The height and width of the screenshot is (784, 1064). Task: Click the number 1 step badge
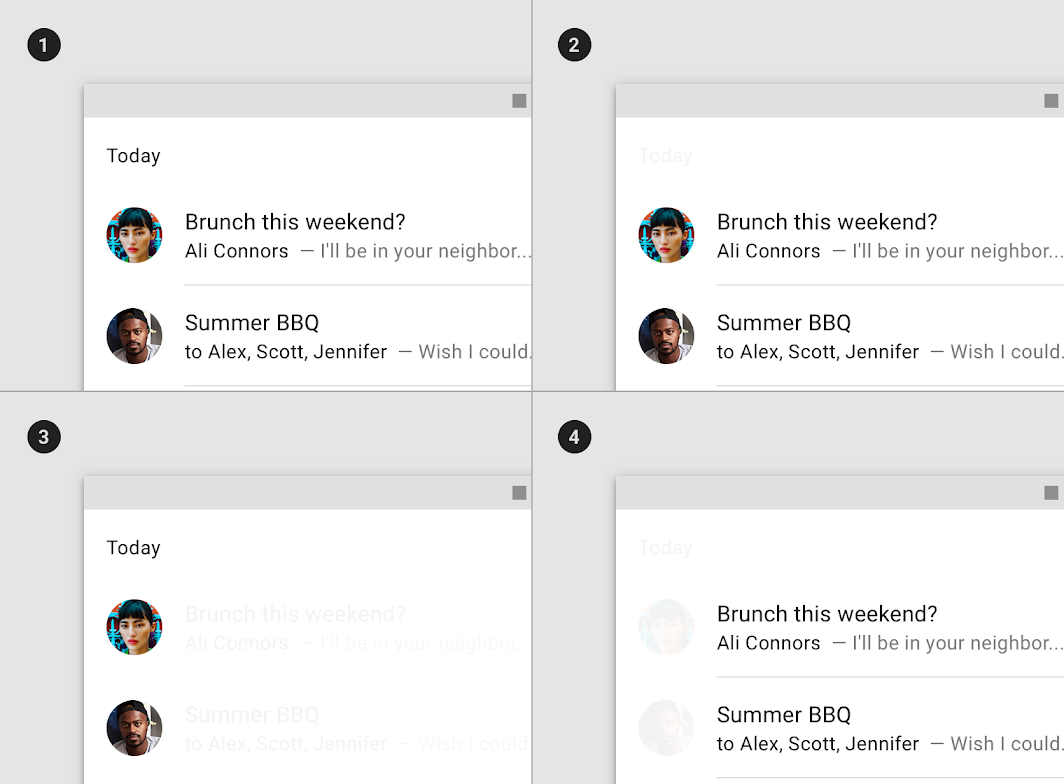(44, 45)
